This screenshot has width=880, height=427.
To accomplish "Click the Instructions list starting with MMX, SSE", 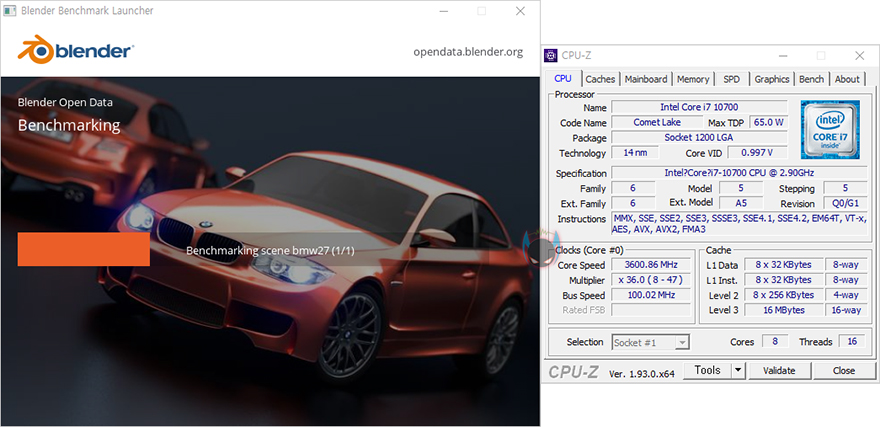I will click(x=739, y=224).
